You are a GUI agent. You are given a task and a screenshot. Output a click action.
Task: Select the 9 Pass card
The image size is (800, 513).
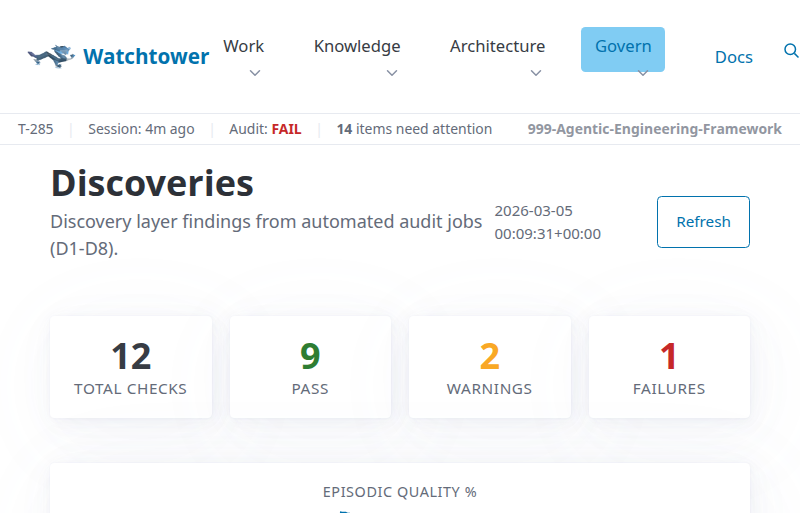pyautogui.click(x=310, y=367)
